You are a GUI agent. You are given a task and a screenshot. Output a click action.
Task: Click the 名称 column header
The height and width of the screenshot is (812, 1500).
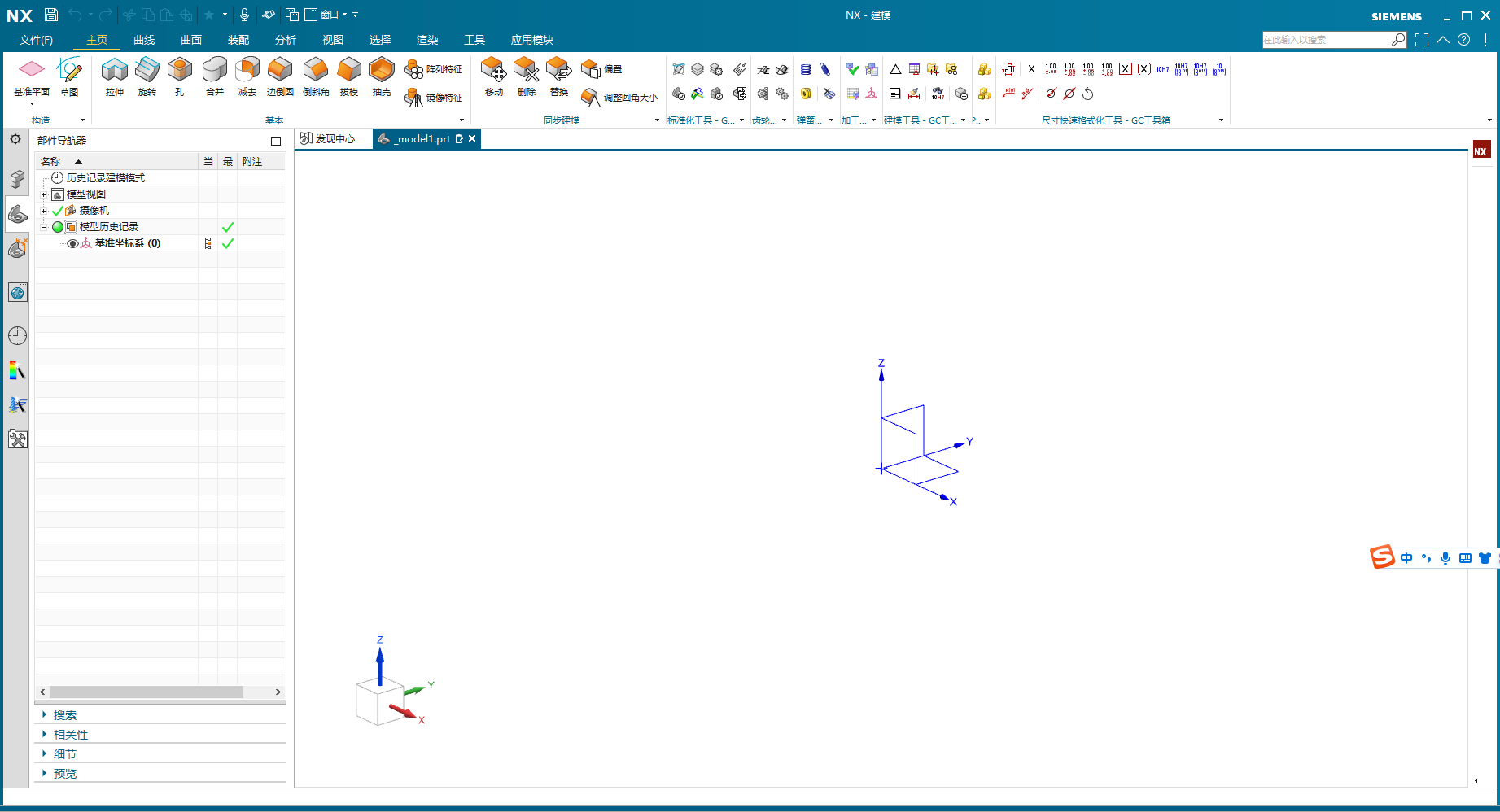[50, 162]
